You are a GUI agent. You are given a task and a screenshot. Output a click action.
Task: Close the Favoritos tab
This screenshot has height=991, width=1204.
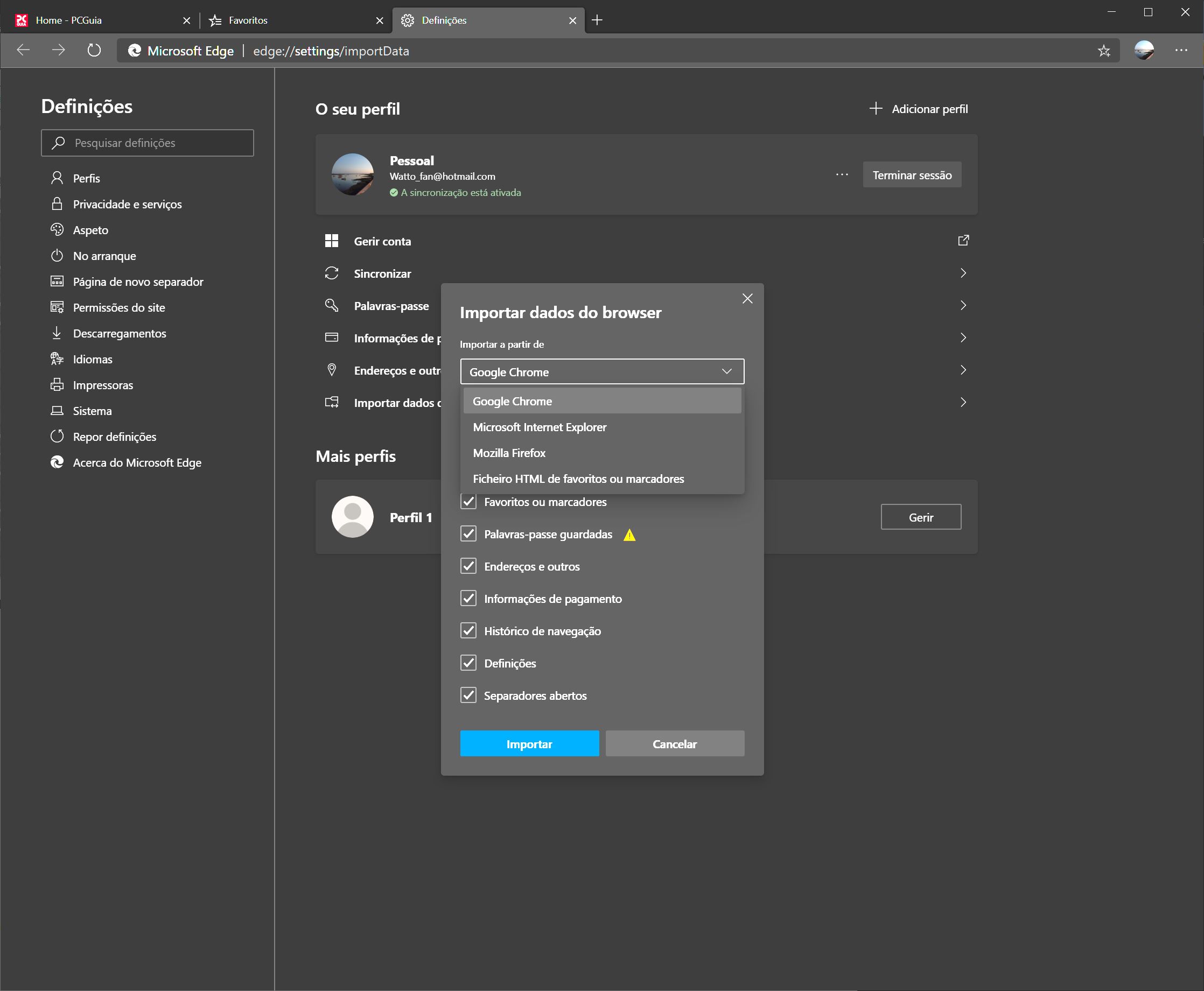pos(380,20)
